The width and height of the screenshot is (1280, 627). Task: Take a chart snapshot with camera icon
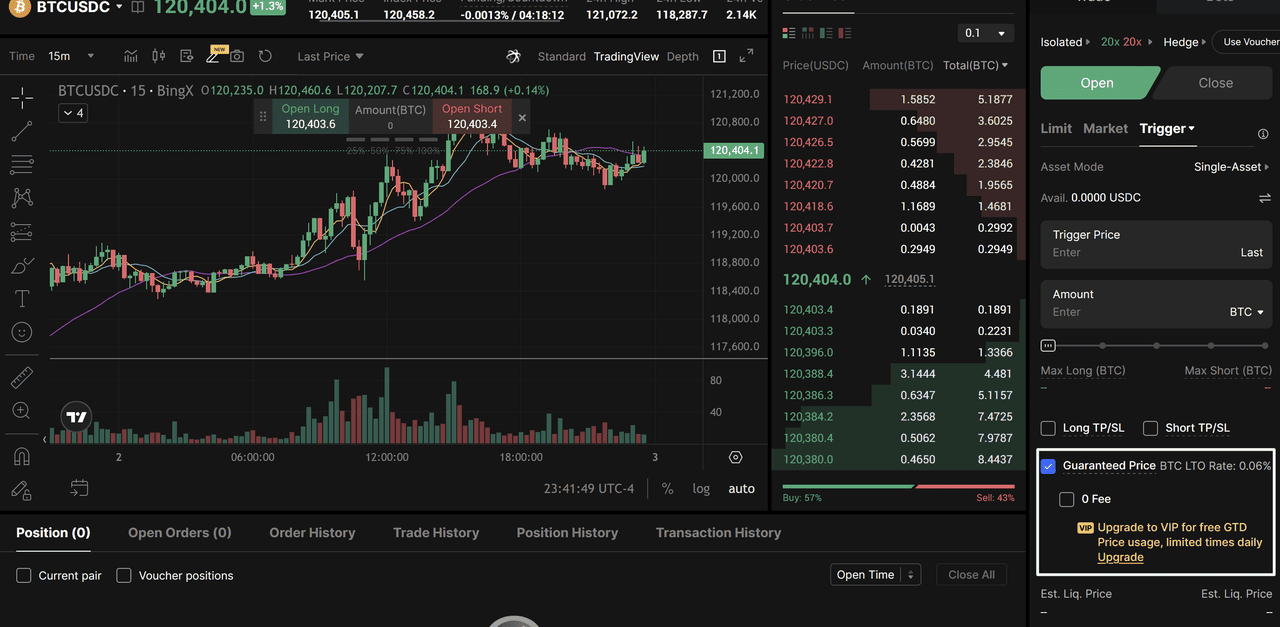point(237,56)
